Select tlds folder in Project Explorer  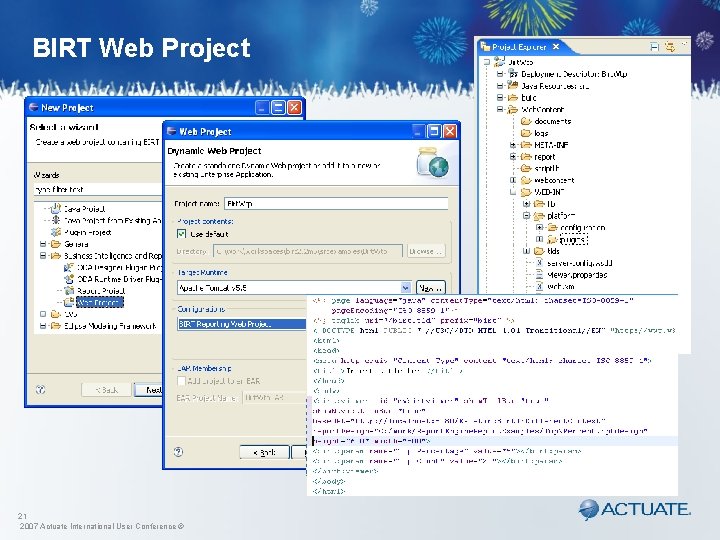point(553,251)
